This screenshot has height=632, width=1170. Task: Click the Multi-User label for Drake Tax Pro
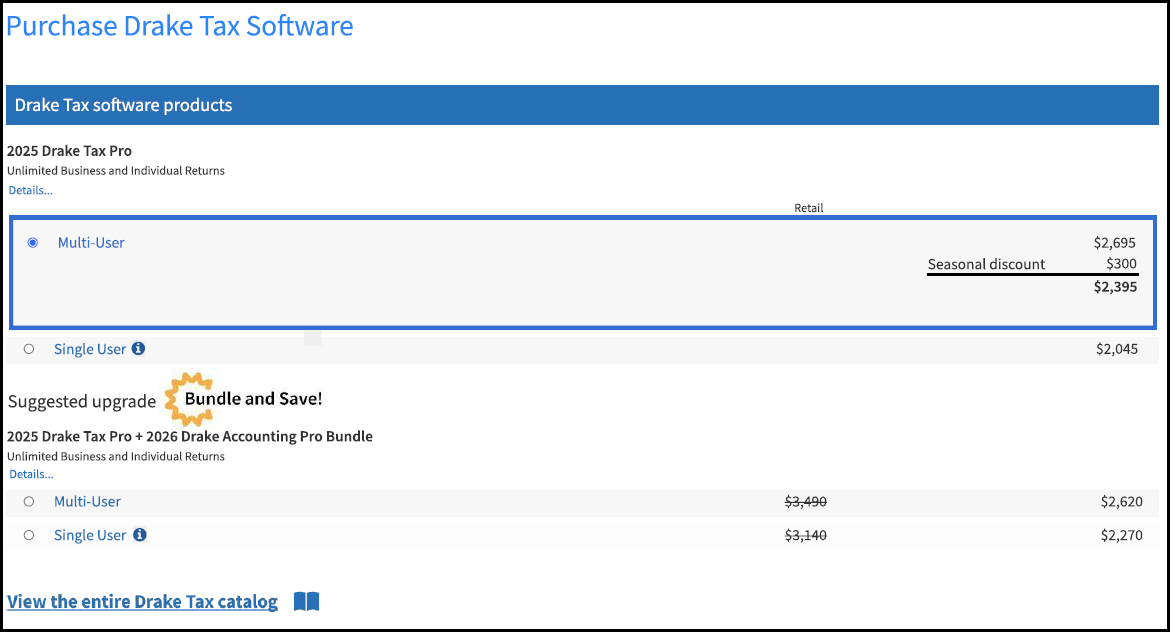tap(91, 243)
